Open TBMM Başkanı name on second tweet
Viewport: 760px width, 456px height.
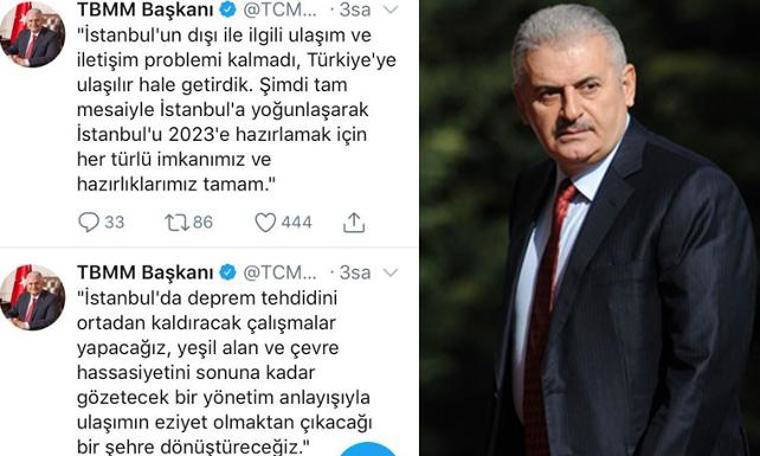tap(145, 272)
